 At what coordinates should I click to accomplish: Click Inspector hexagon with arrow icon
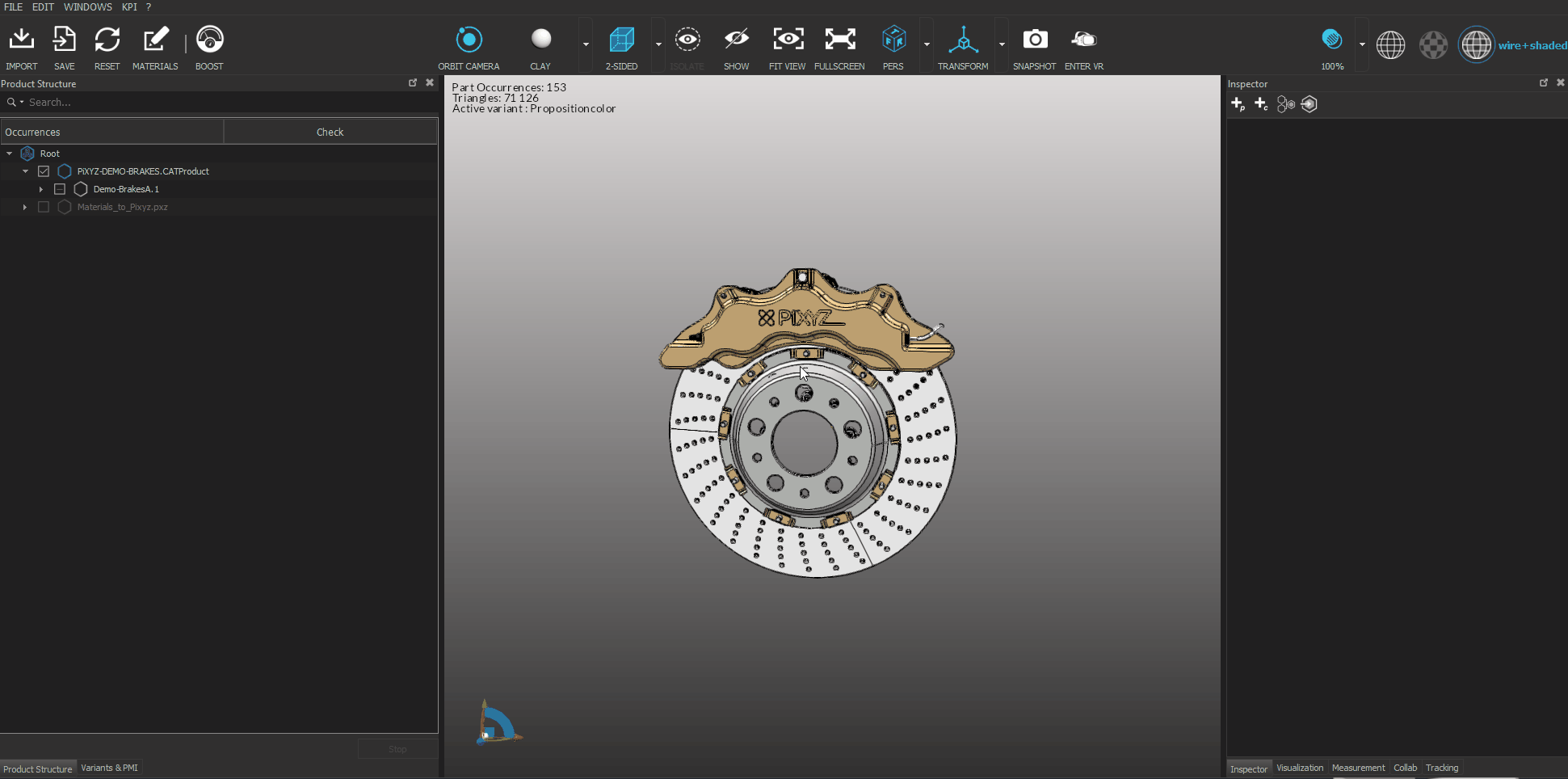point(1309,104)
